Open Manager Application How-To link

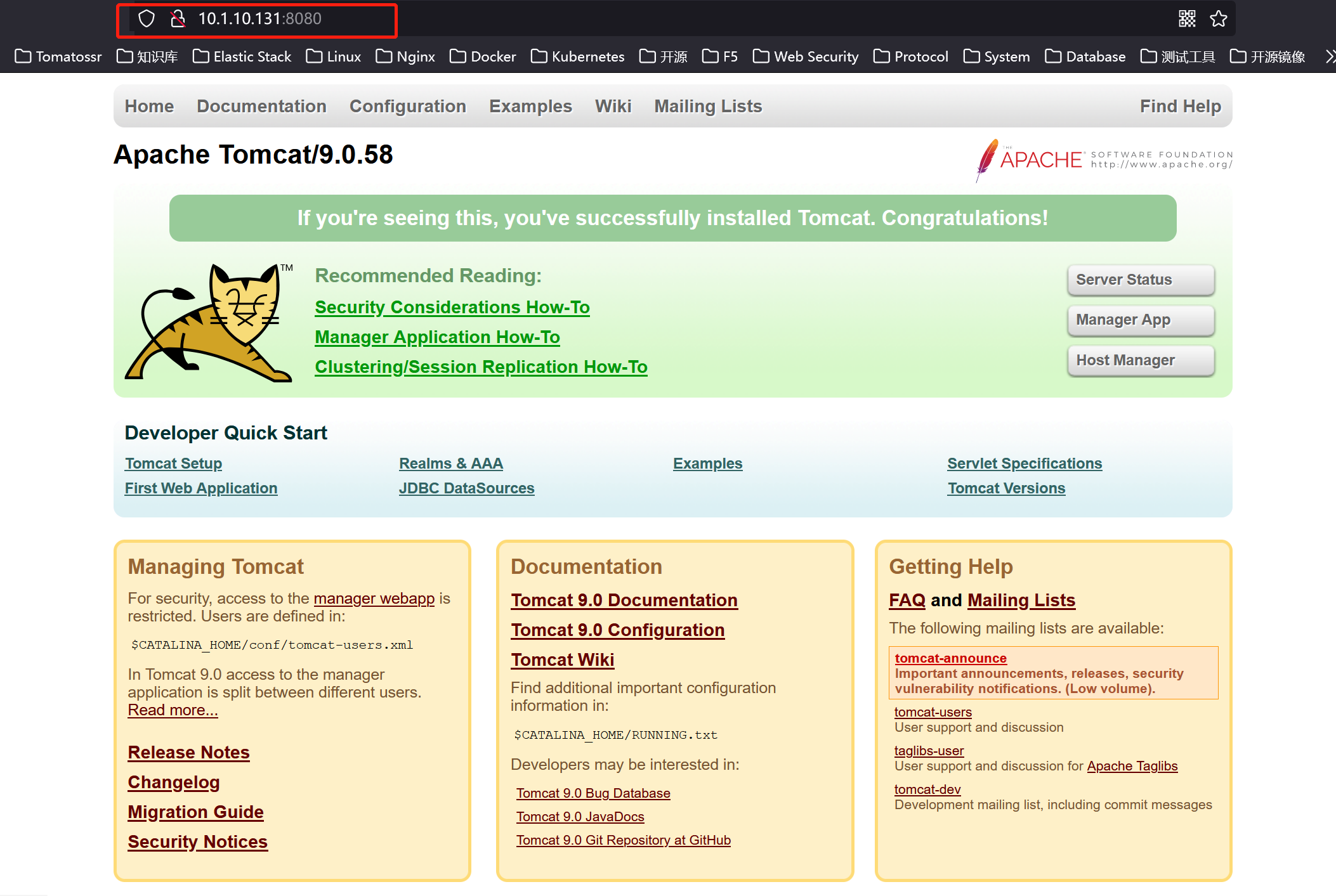(x=437, y=337)
